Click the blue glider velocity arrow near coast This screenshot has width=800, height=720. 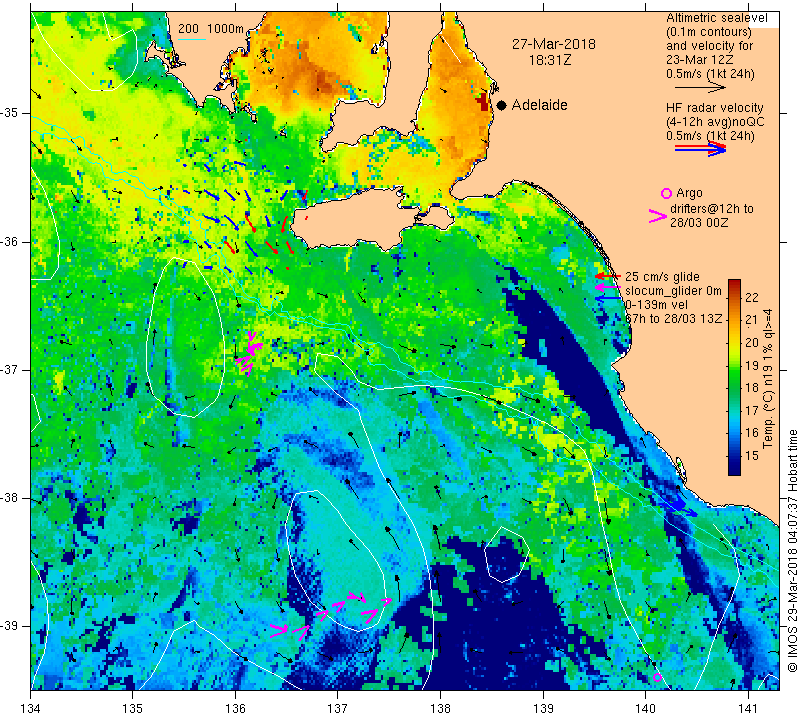[679, 506]
